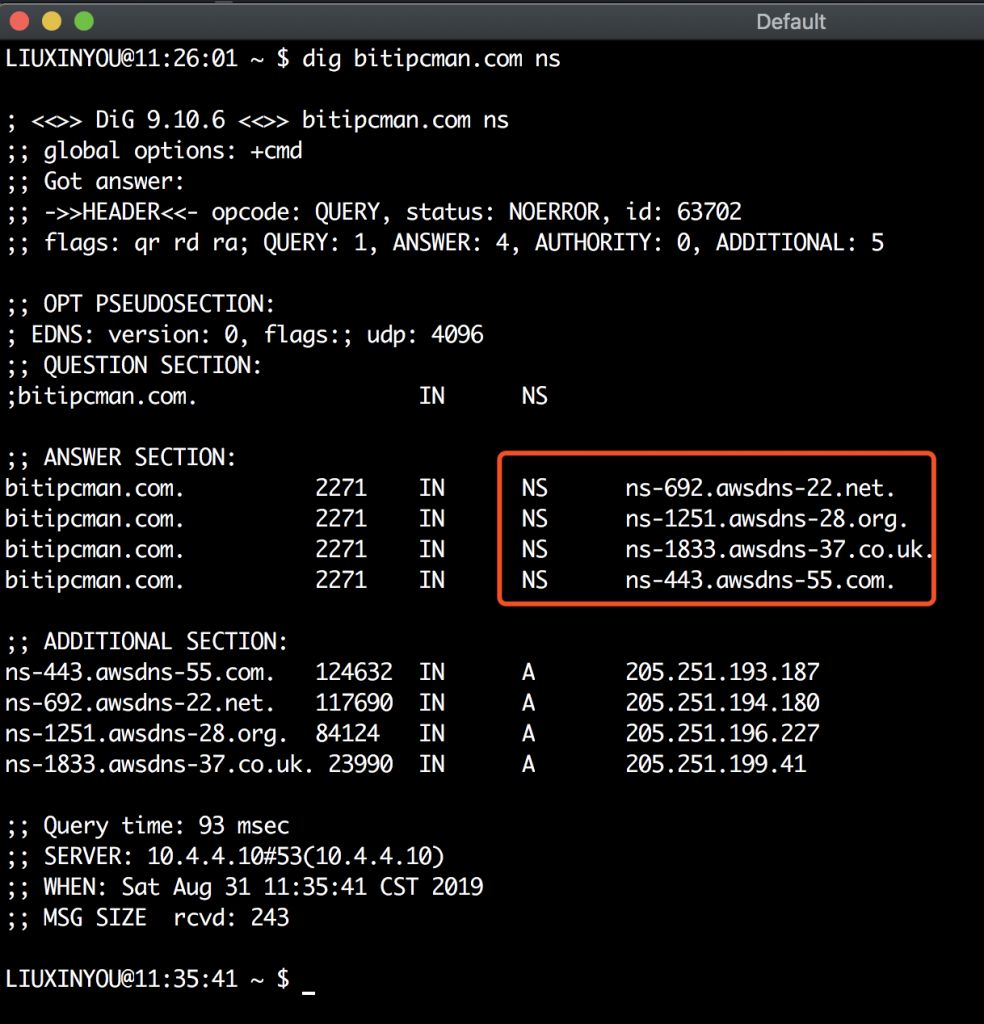The width and height of the screenshot is (984, 1024).
Task: Close the Default terminal window
Action: pos(20,22)
